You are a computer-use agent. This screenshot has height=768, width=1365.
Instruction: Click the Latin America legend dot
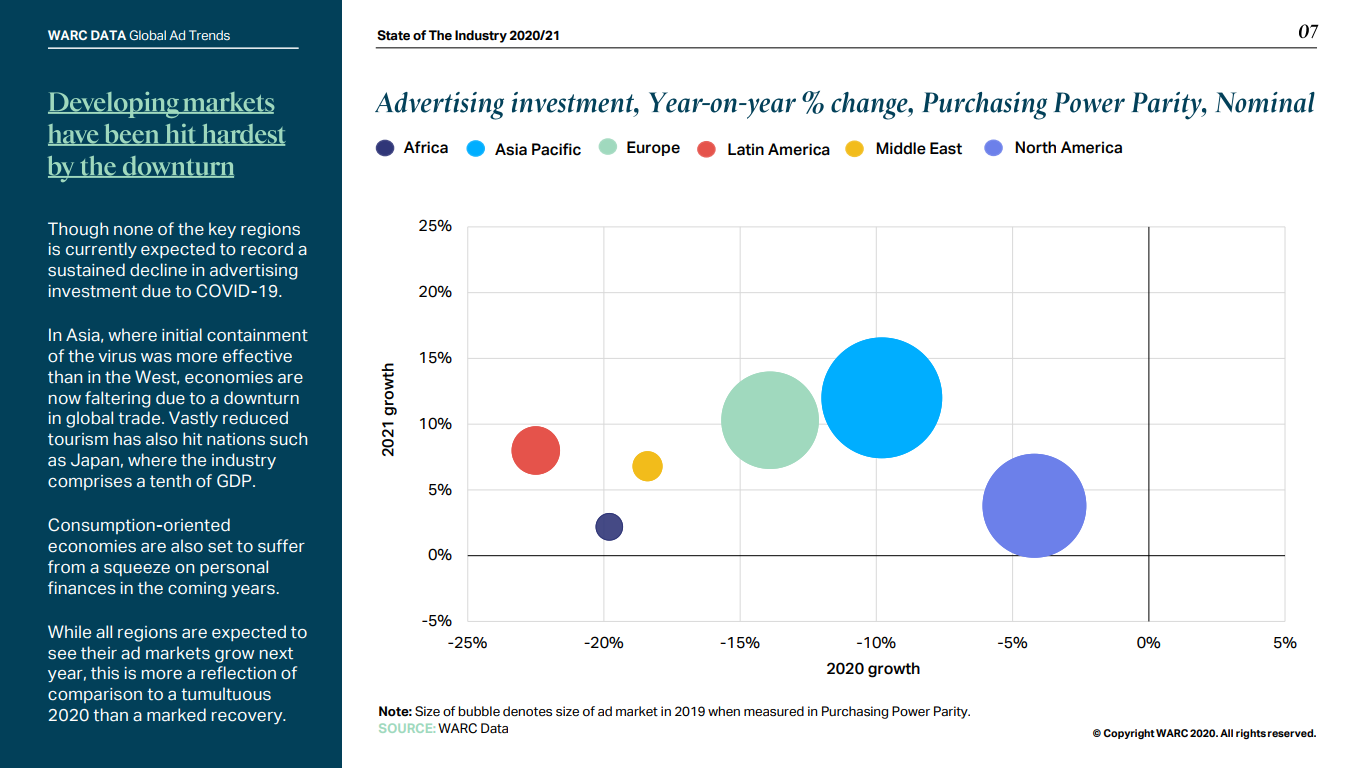707,149
